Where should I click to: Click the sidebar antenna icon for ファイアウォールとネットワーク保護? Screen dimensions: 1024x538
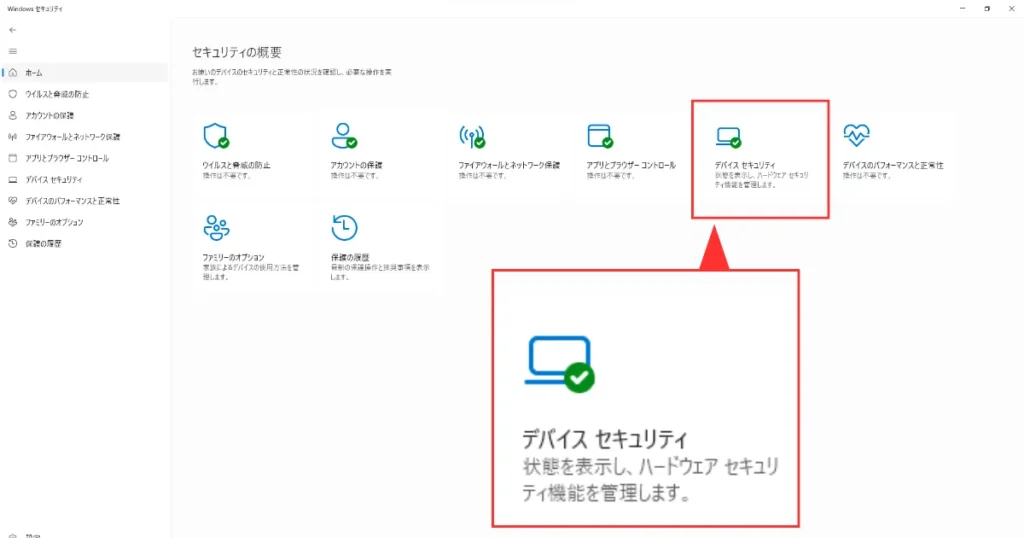tap(12, 137)
